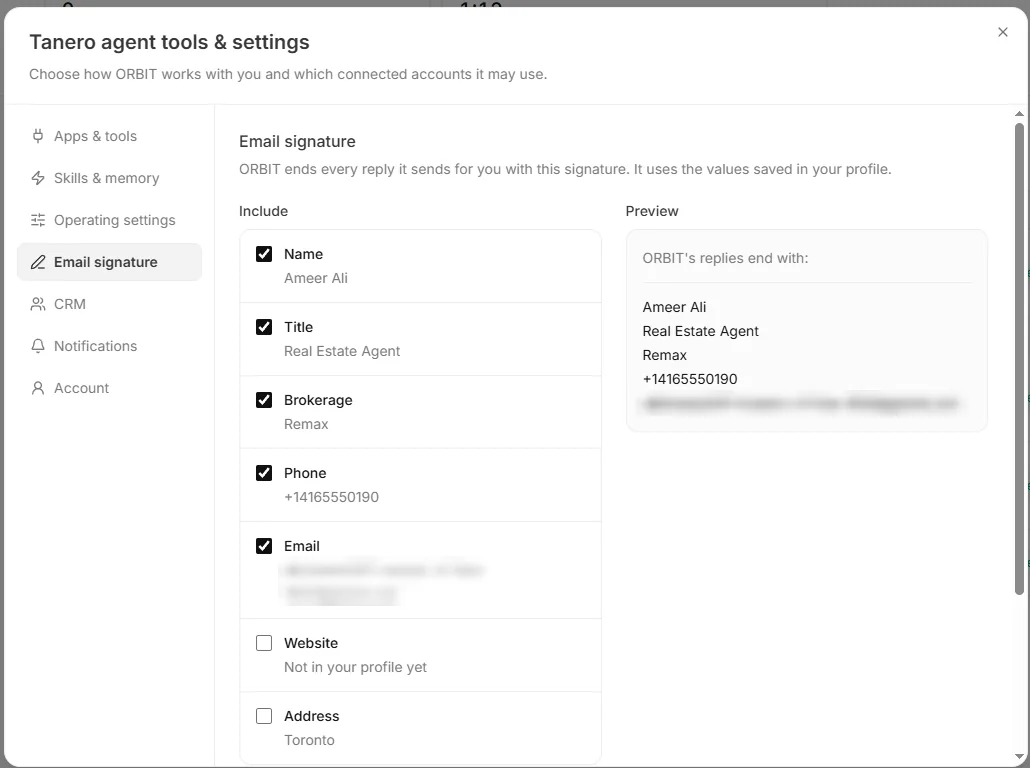
Task: Close the agent tools & settings dialog
Action: point(1002,32)
